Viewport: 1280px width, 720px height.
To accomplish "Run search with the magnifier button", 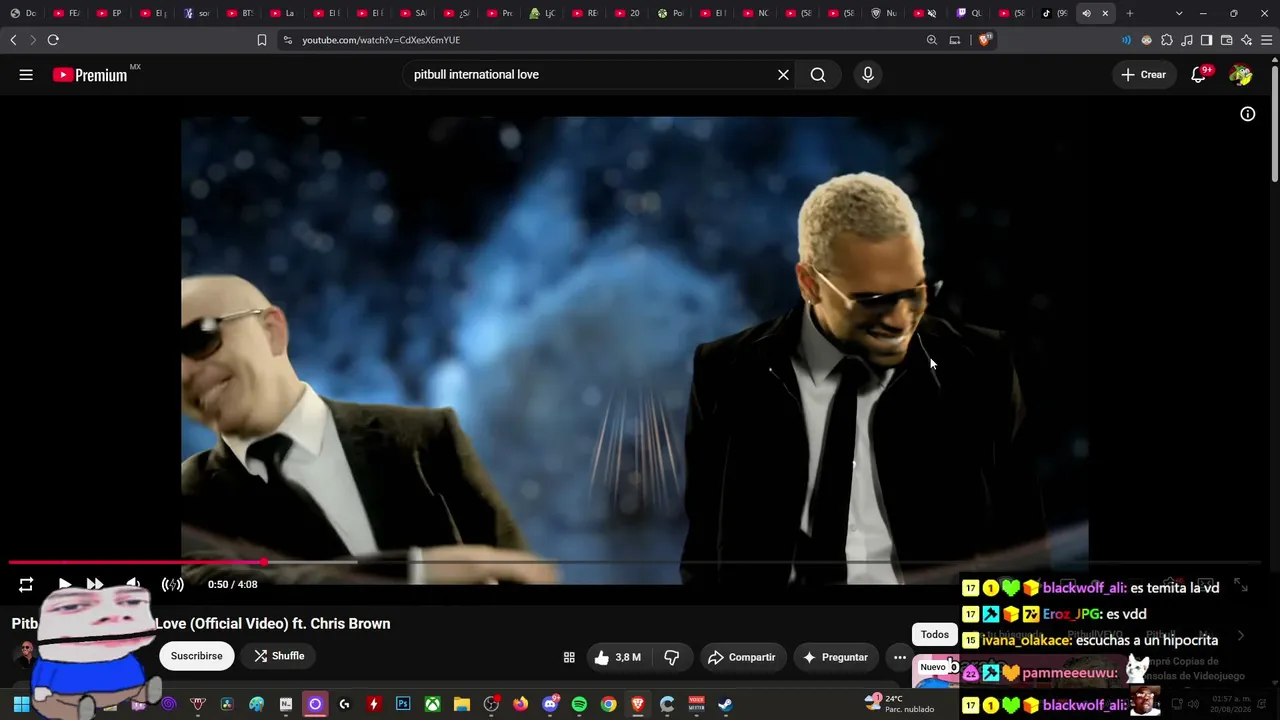I will coord(818,75).
